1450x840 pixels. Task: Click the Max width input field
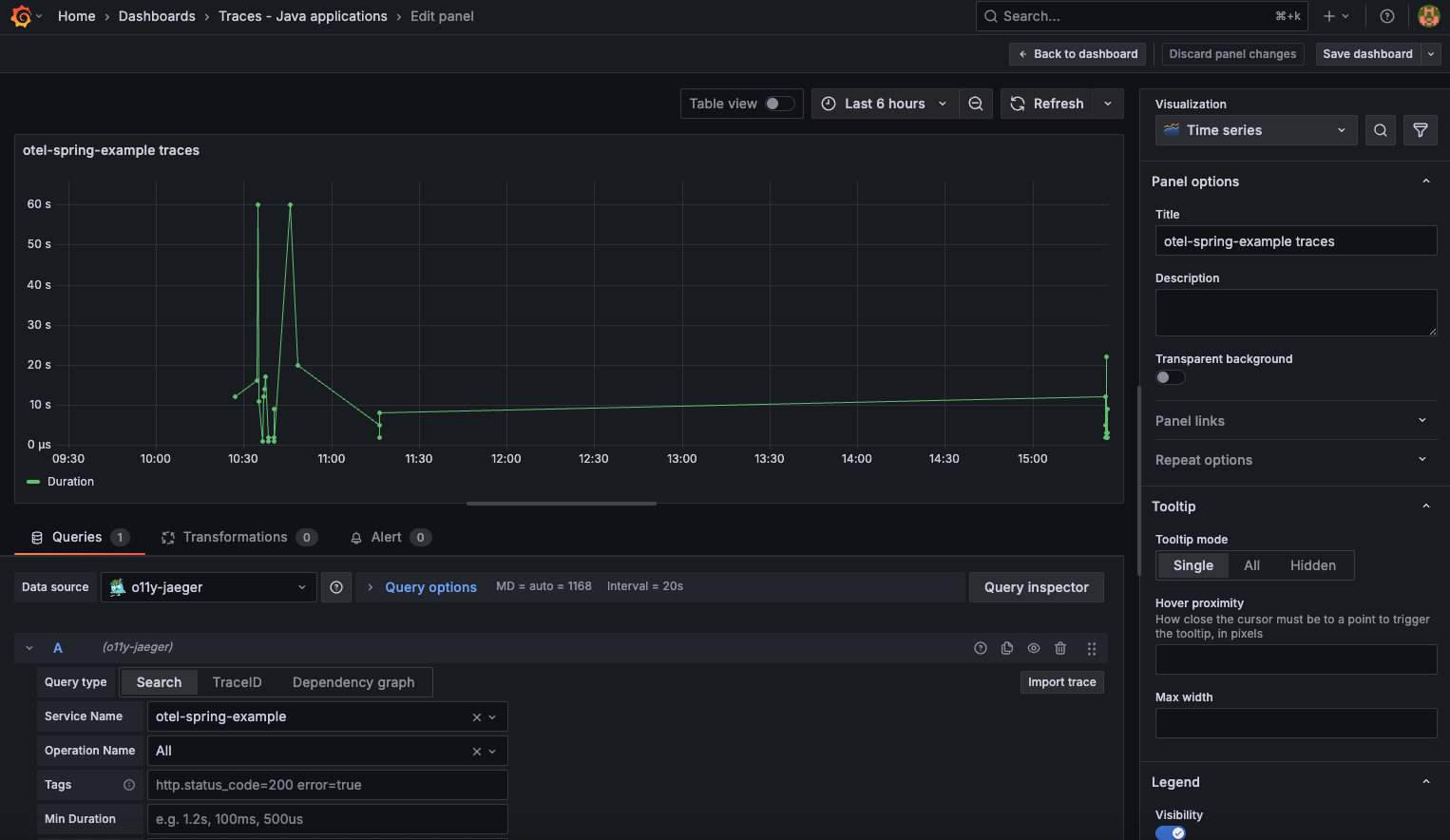click(x=1296, y=723)
